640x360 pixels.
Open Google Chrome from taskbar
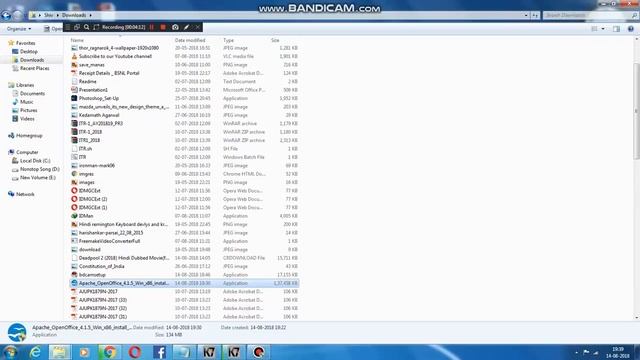pyautogui.click(x=109, y=352)
